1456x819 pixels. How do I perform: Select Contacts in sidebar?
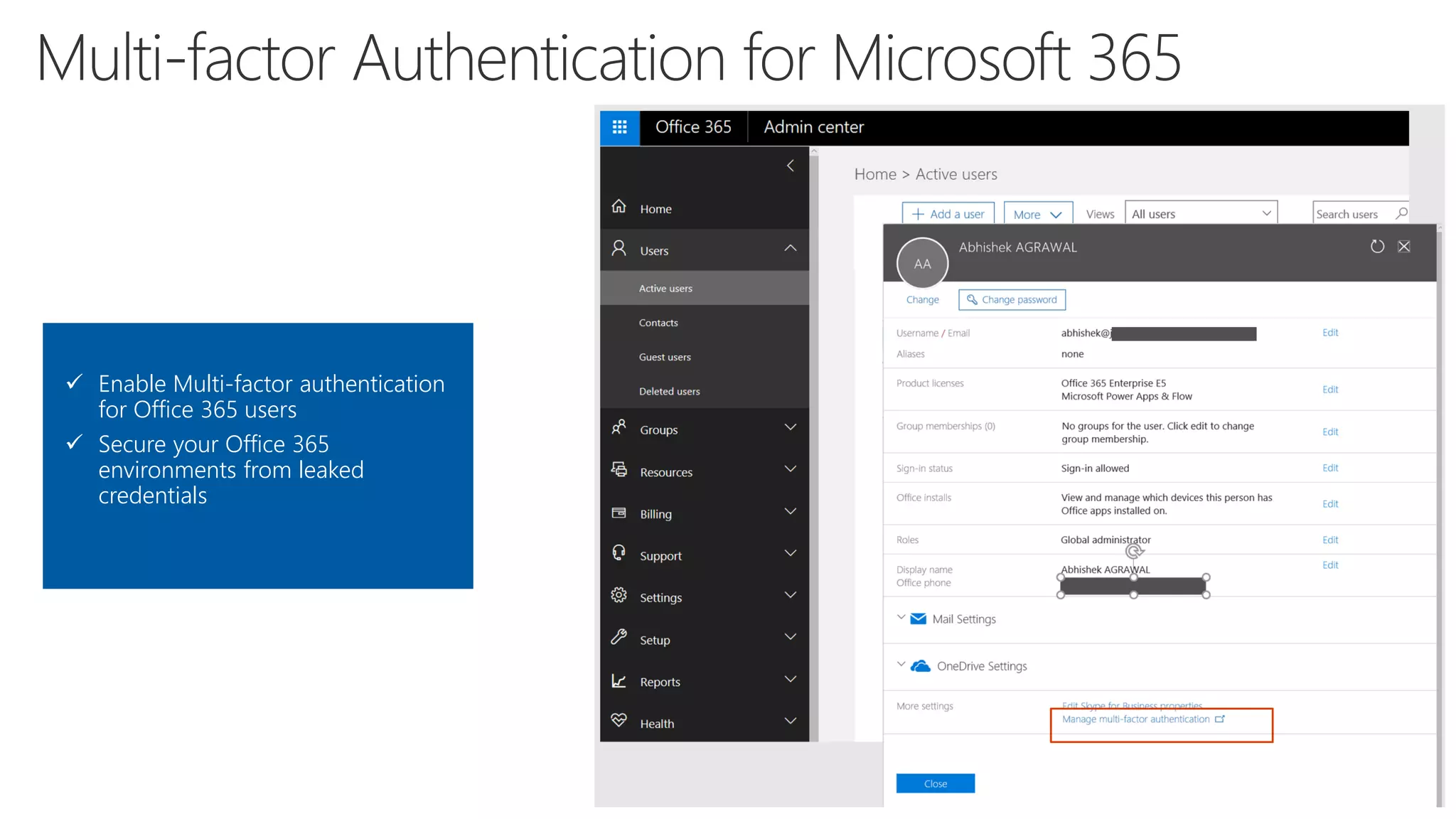[x=704, y=323]
